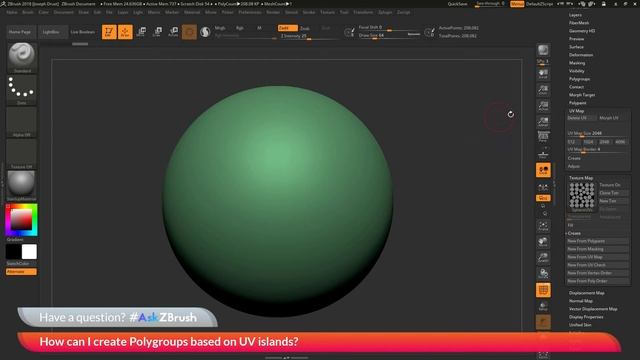Expand the Masking subpalette

[577, 63]
